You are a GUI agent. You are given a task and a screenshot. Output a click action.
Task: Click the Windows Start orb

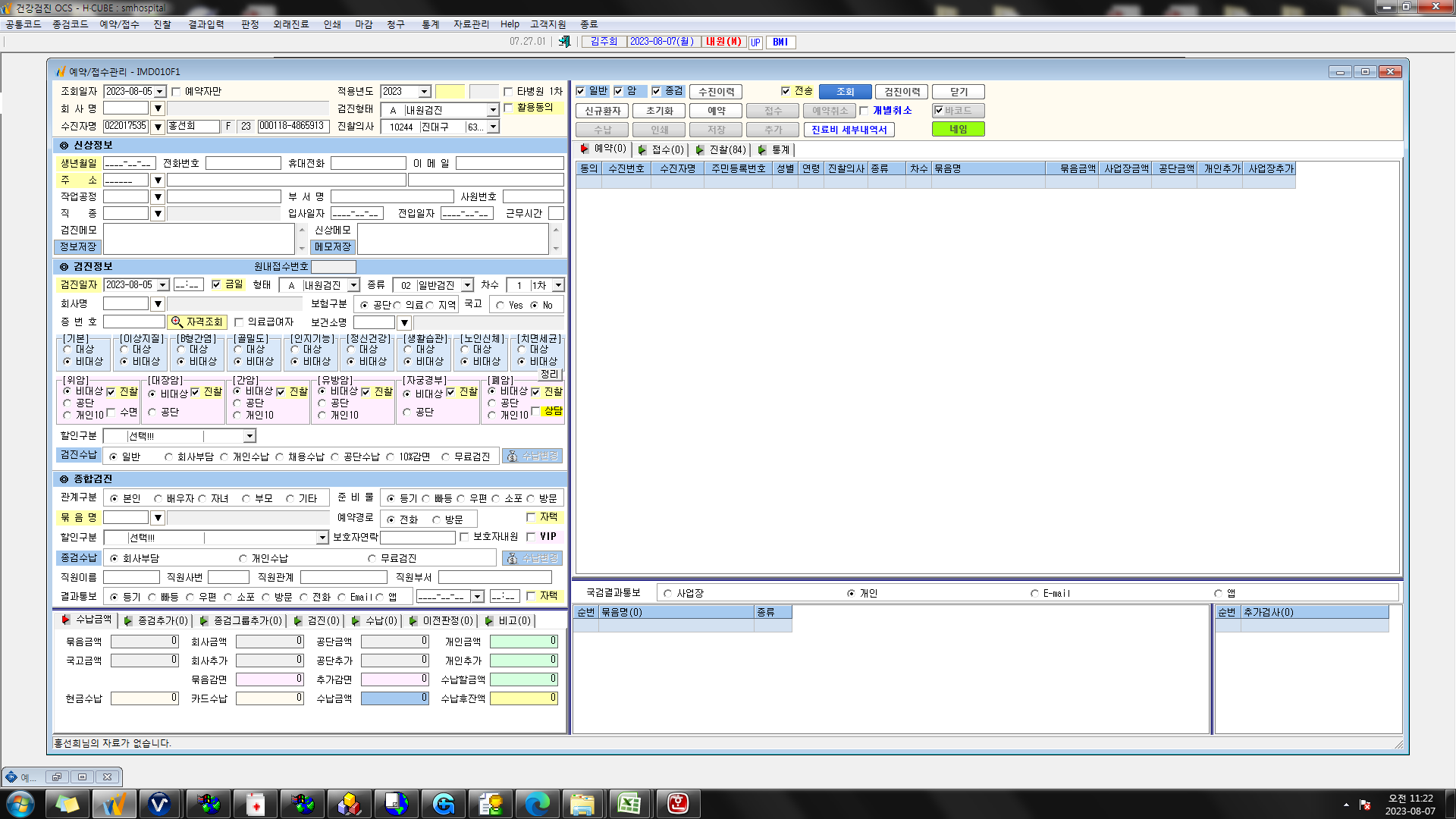coord(20,804)
